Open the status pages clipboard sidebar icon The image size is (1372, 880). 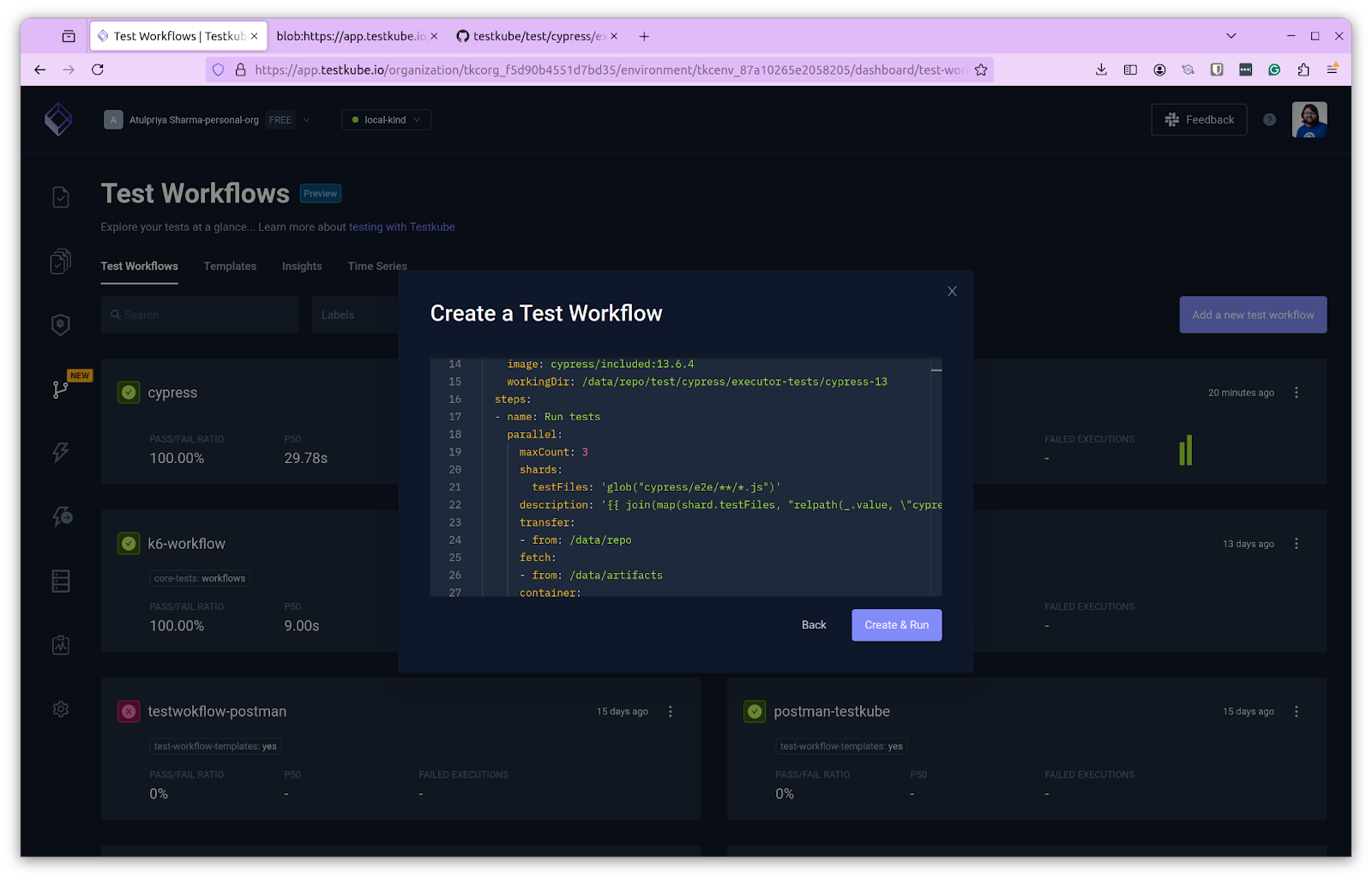(61, 645)
